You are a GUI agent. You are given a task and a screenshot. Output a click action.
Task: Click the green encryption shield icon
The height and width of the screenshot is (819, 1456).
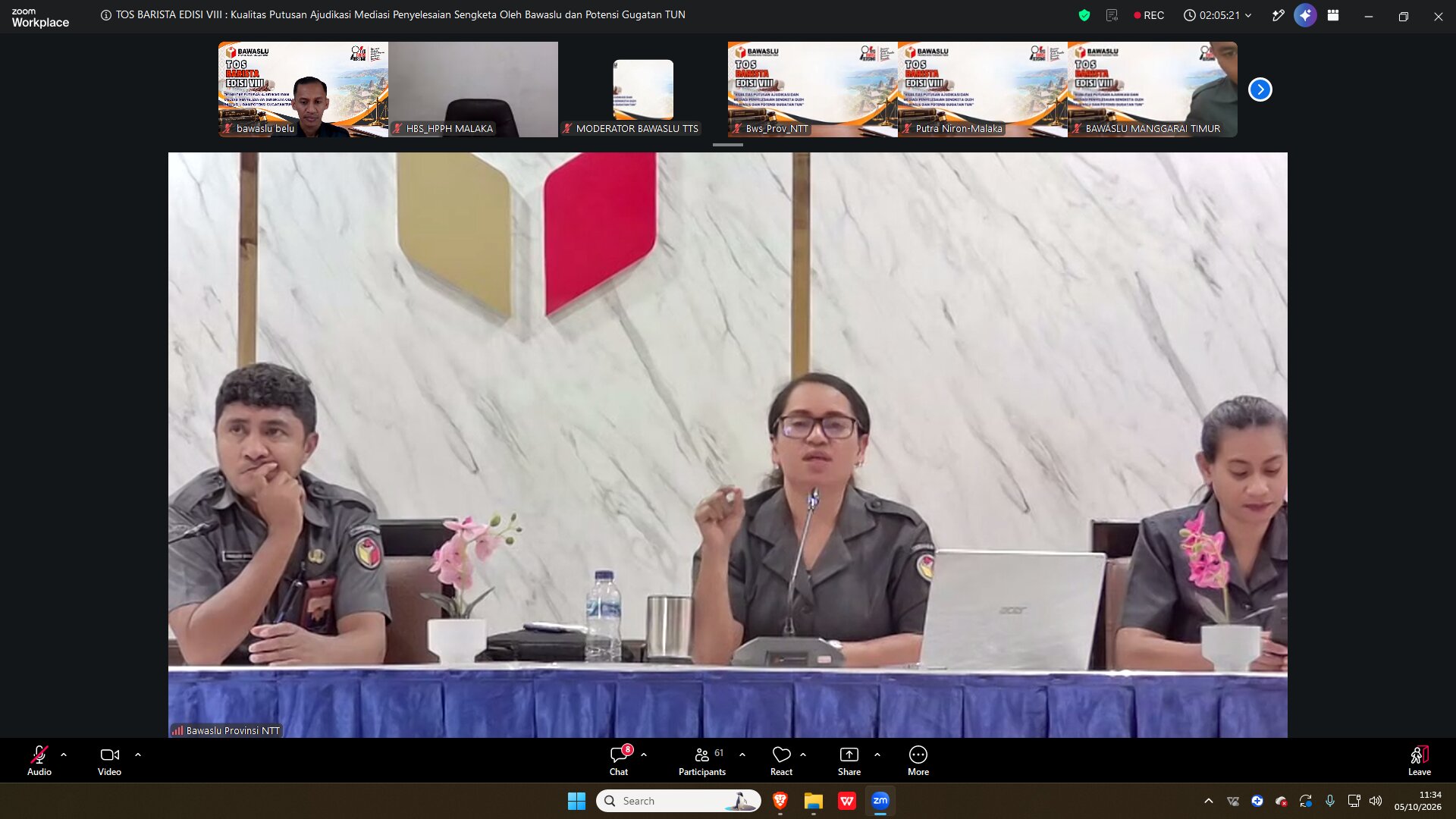[x=1084, y=15]
